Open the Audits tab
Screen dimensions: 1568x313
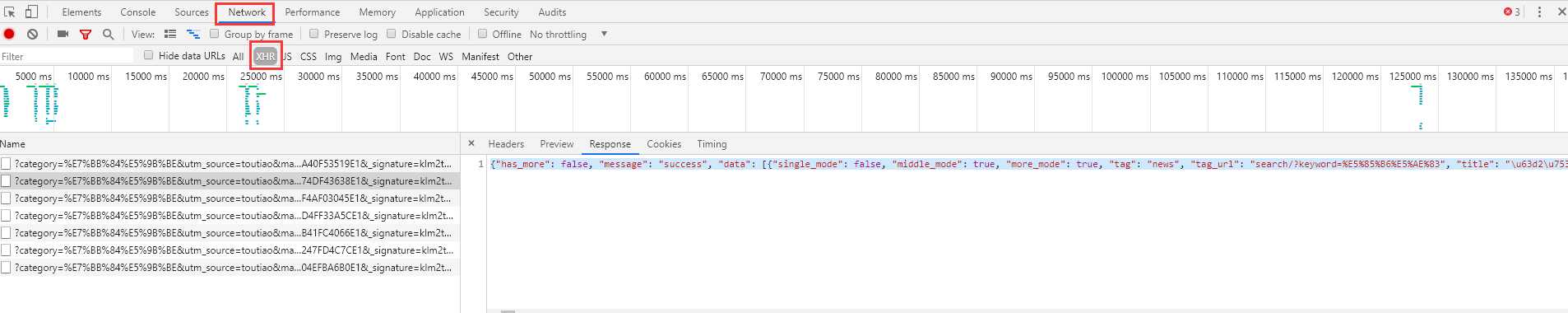[x=552, y=12]
